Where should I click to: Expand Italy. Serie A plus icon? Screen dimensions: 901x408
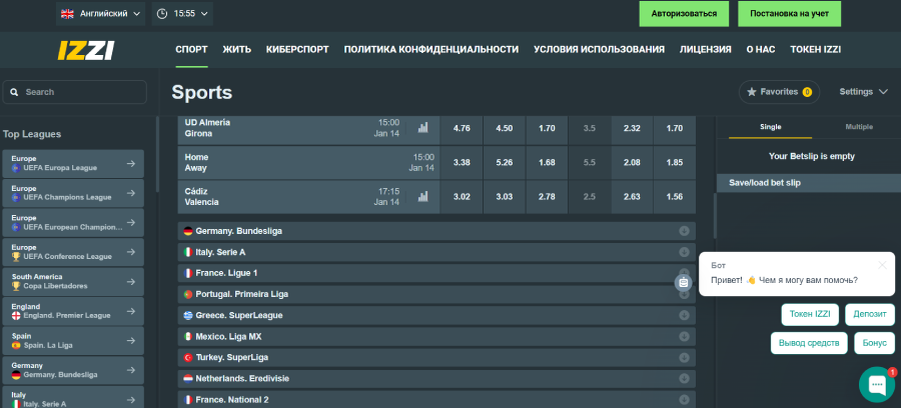pyautogui.click(x=684, y=252)
